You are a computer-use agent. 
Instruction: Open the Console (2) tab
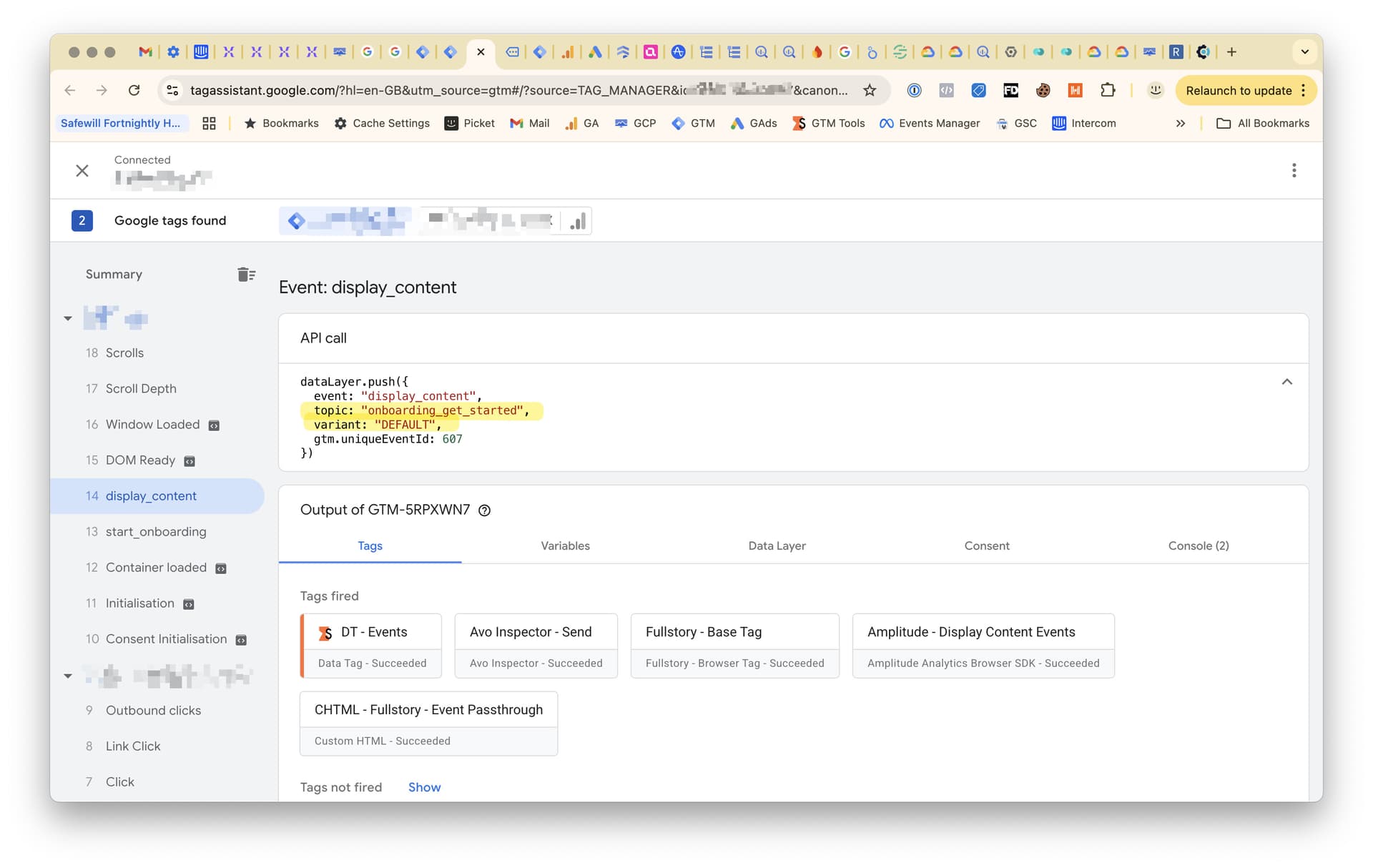click(x=1198, y=546)
